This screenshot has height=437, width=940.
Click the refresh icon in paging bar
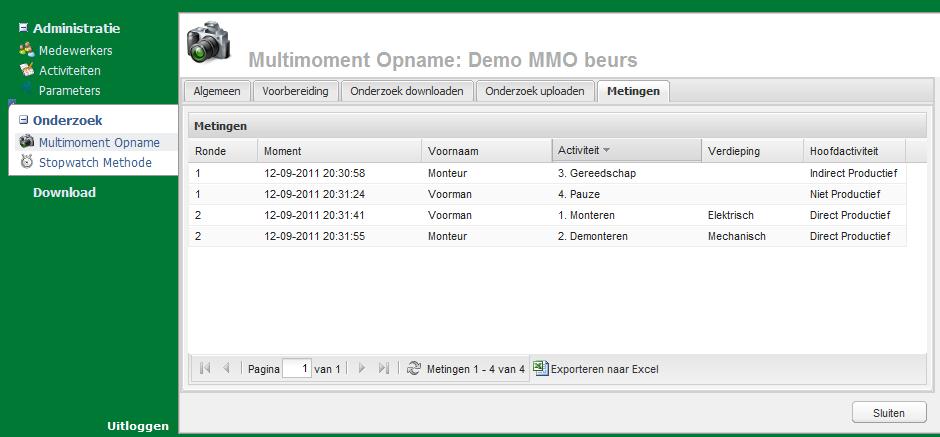click(x=414, y=369)
